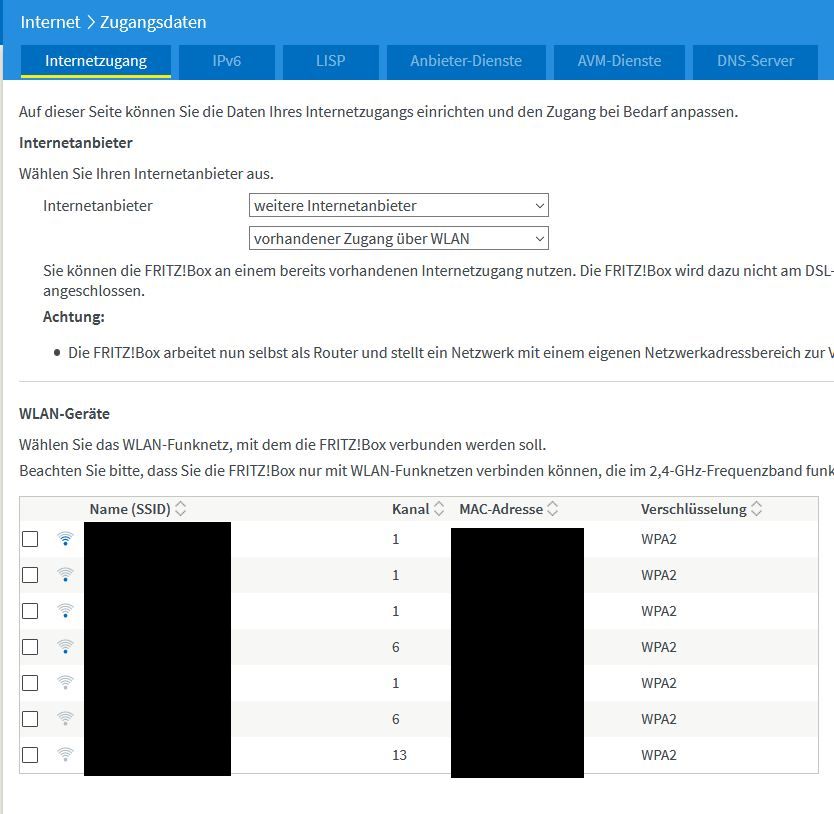This screenshot has height=814, width=834.
Task: Open the 'weitere Internetanbieter' dropdown
Action: tap(398, 205)
